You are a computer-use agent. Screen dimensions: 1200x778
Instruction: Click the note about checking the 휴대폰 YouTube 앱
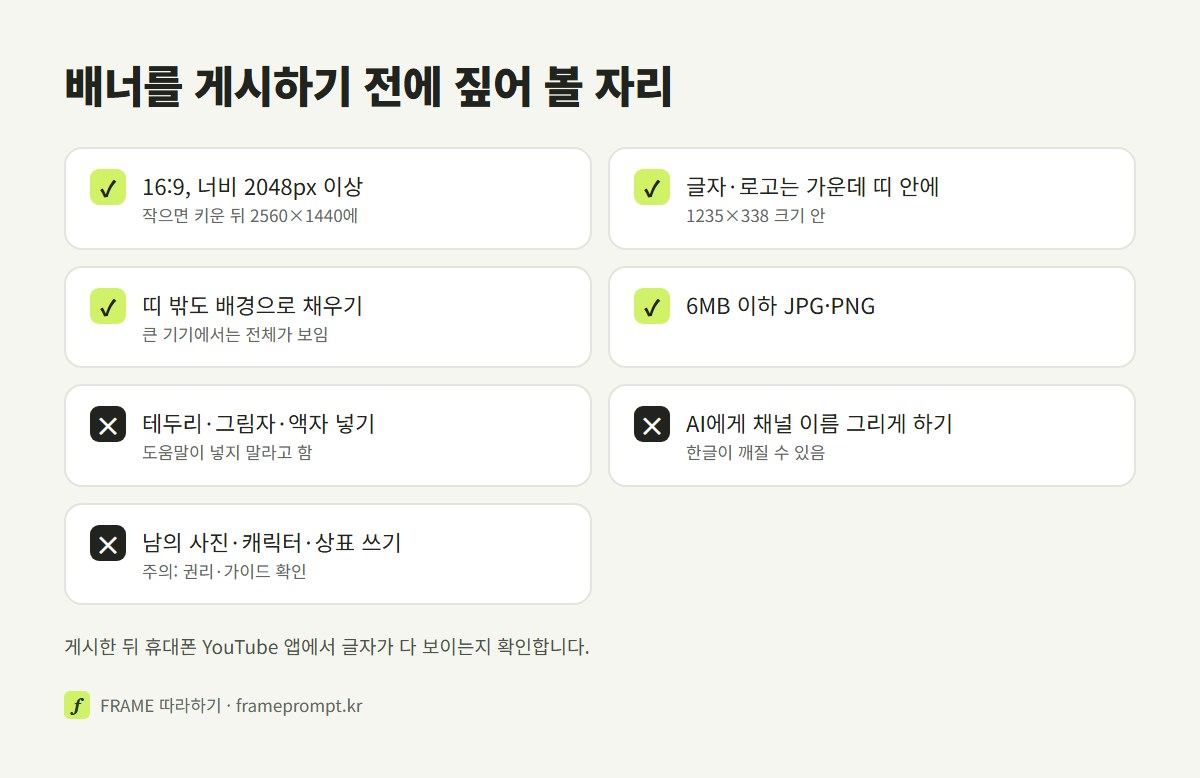(327, 647)
